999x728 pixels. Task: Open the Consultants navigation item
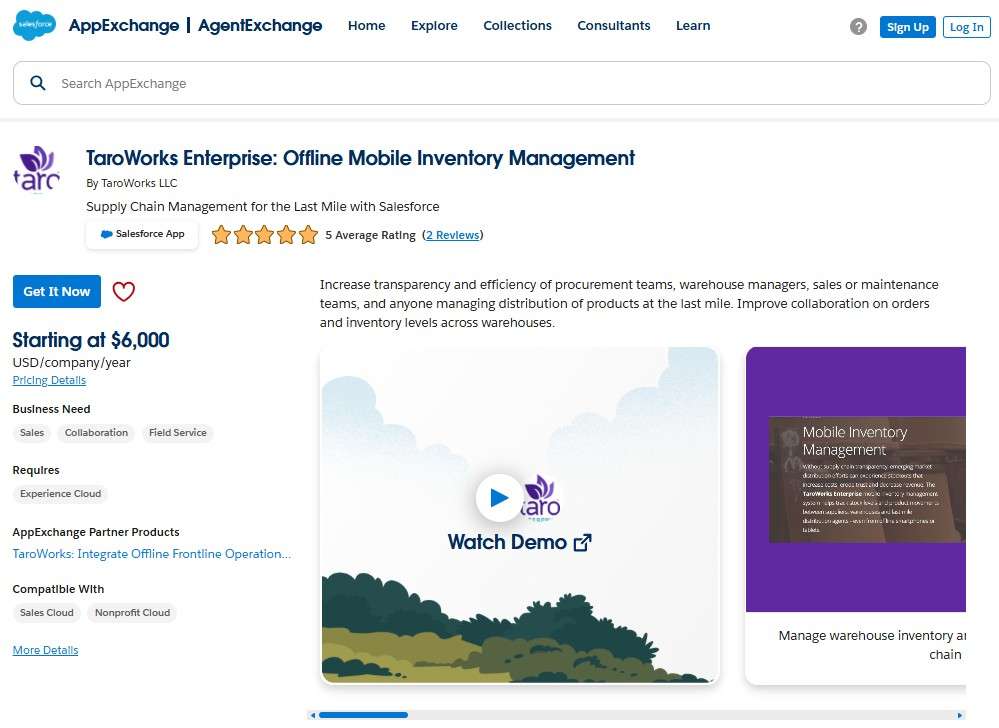click(613, 26)
